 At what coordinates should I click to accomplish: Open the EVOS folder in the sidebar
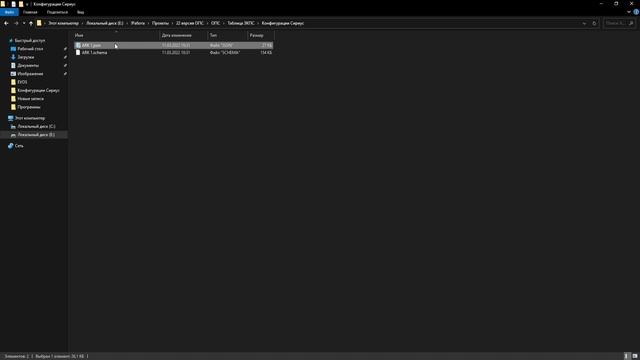point(22,82)
